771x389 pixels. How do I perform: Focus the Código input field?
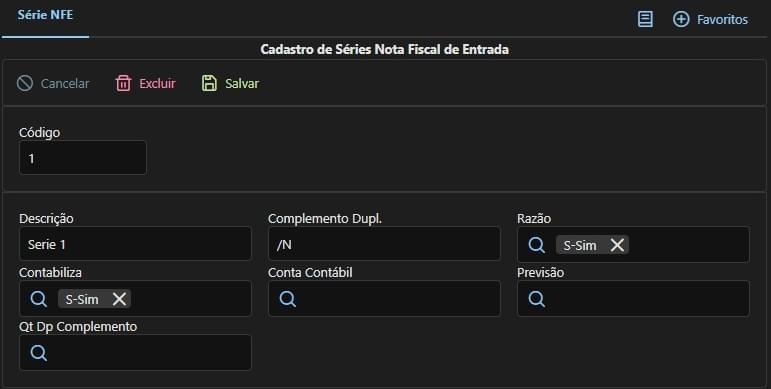point(83,158)
